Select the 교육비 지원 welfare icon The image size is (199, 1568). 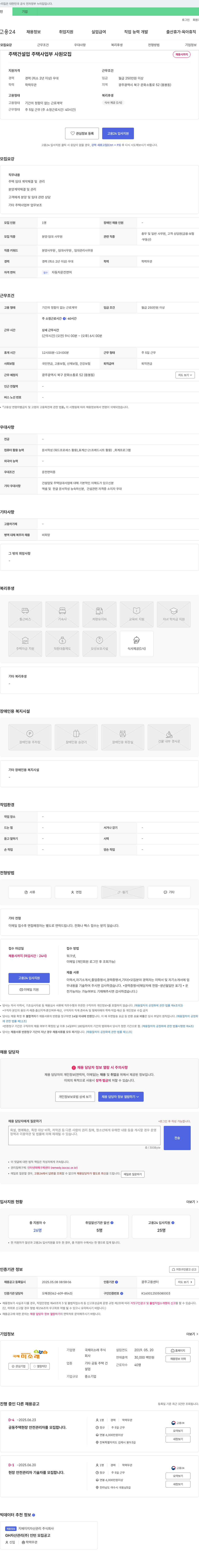point(137,614)
